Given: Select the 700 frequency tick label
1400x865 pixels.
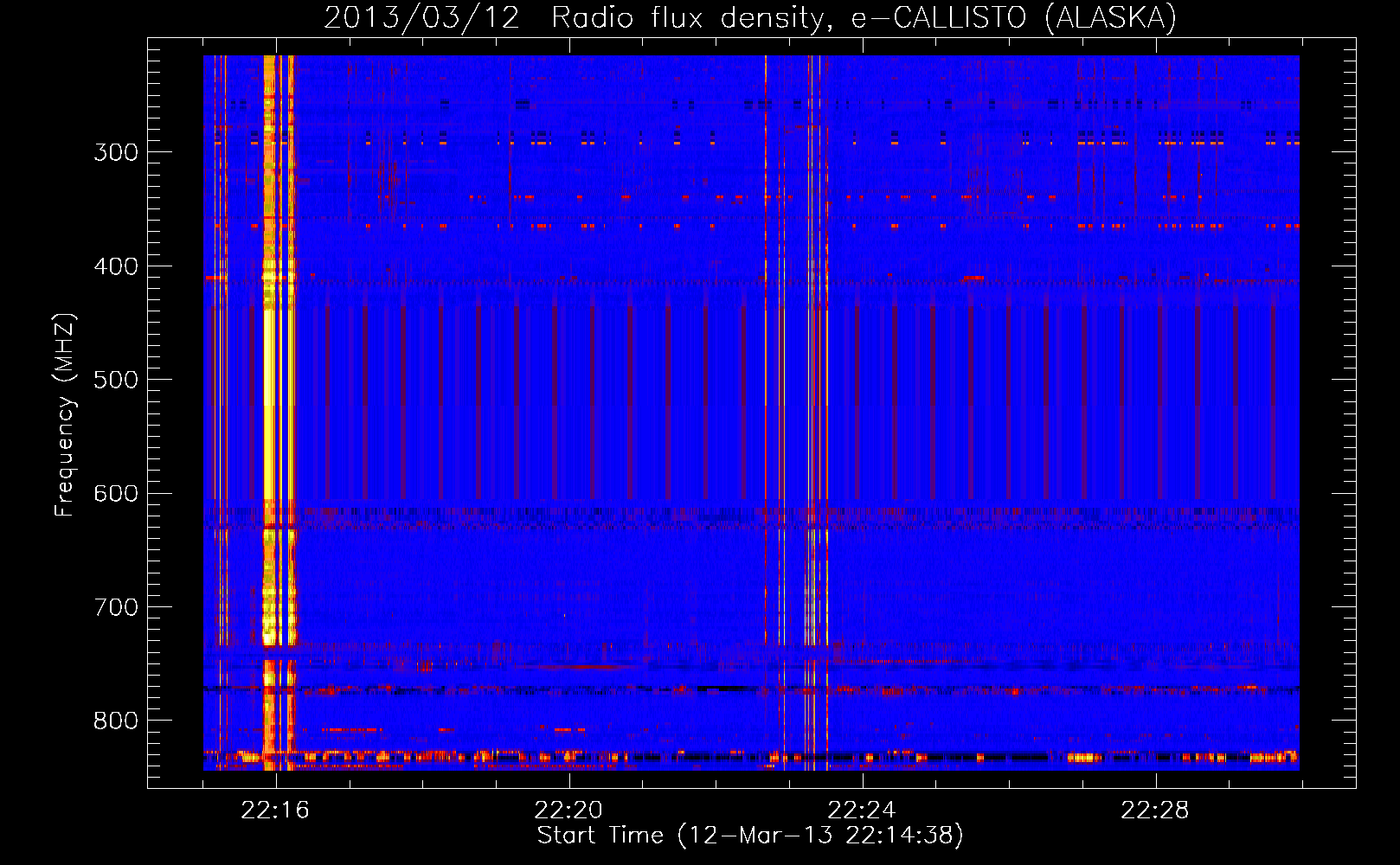Looking at the screenshot, I should [x=116, y=607].
